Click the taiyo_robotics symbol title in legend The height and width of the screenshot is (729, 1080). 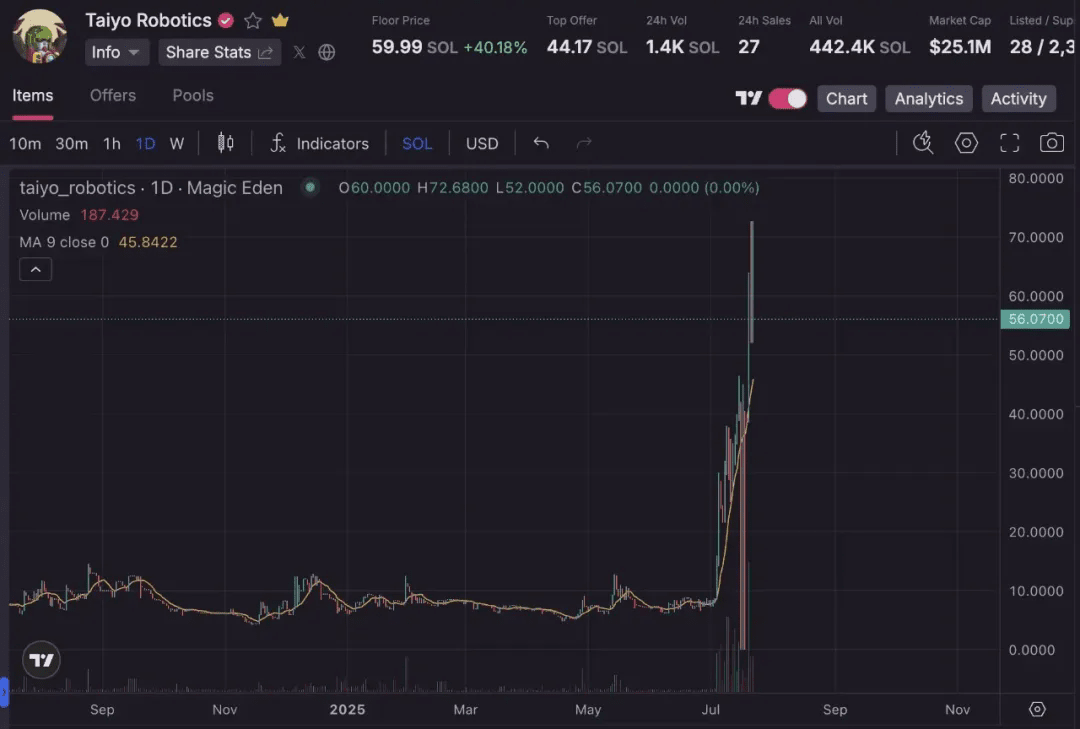point(151,187)
